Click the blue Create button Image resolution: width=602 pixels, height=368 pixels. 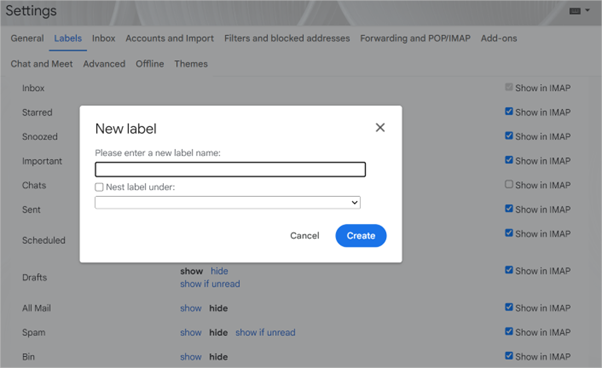(361, 236)
